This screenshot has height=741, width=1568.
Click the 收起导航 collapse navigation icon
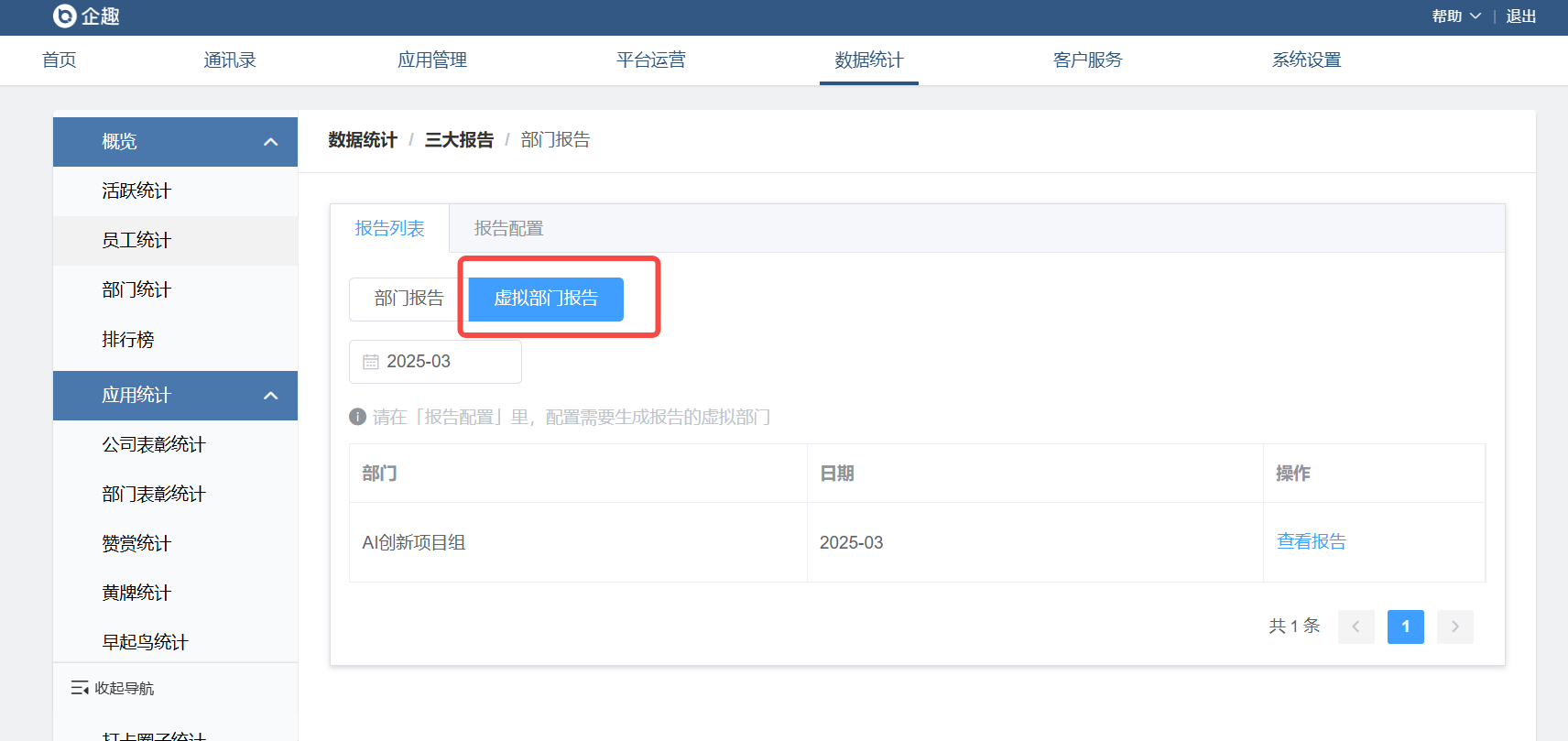[80, 688]
